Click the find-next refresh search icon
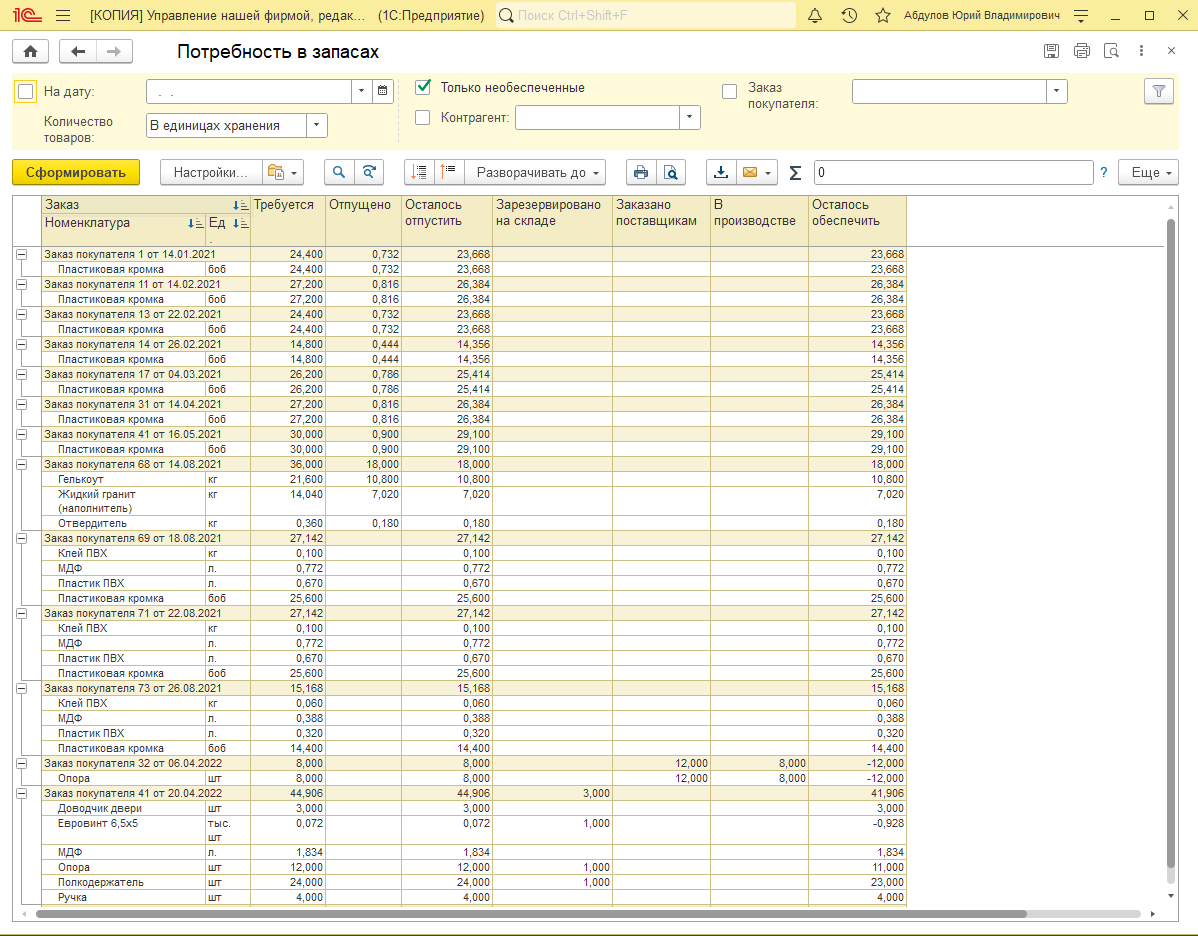 [x=369, y=173]
